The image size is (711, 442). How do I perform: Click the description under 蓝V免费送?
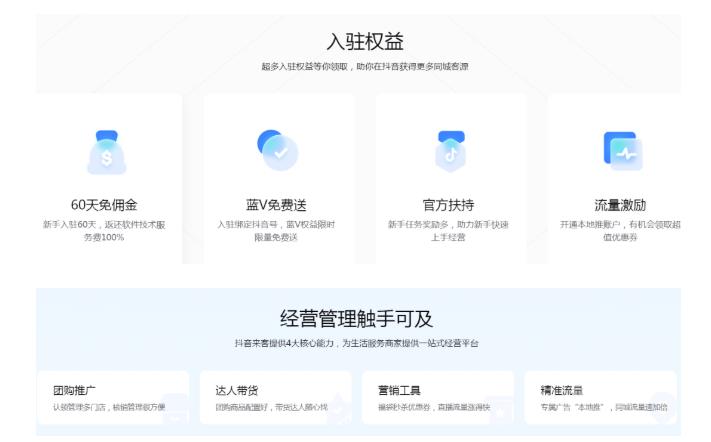[277, 230]
